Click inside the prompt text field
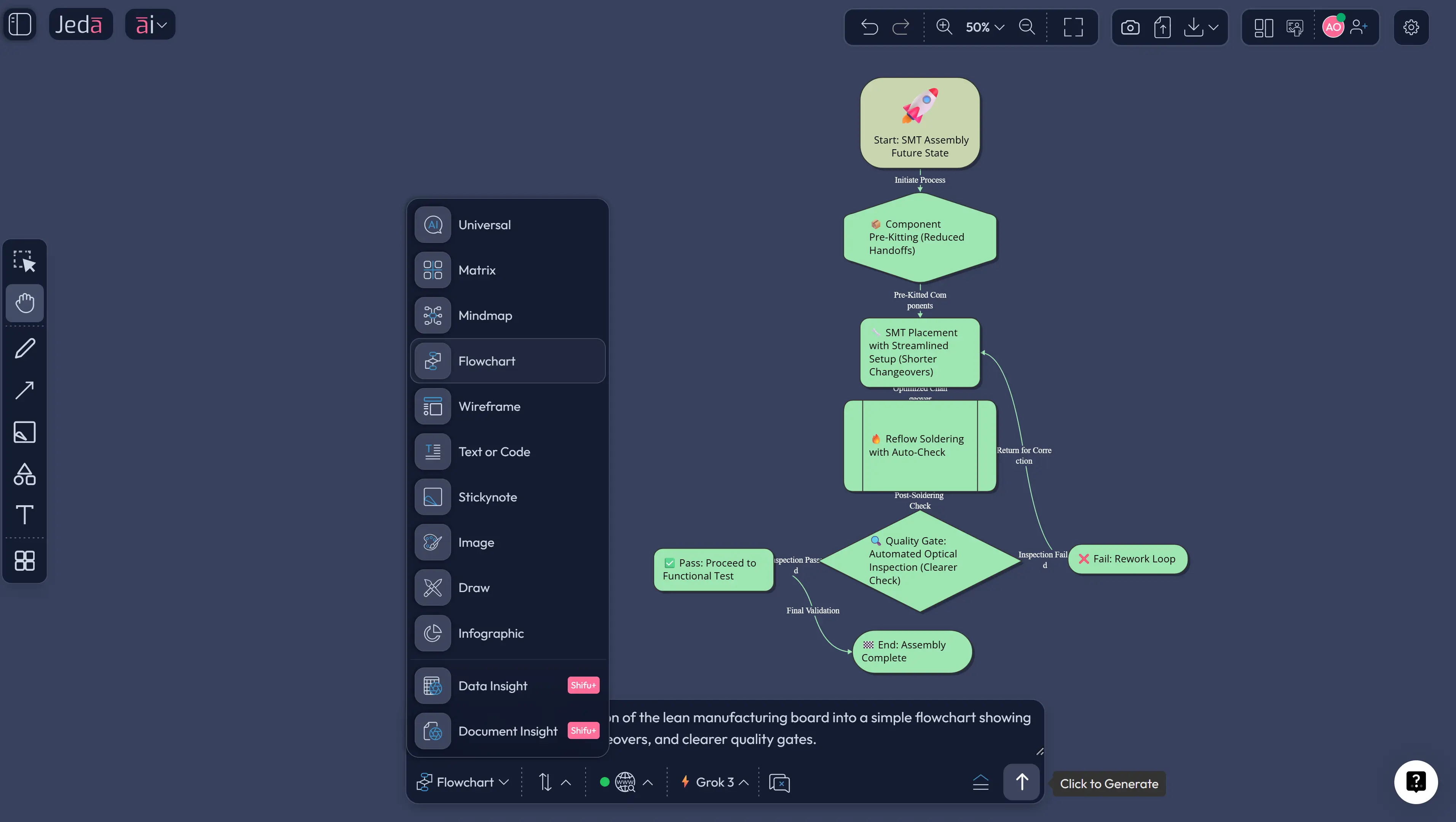Viewport: 1456px width, 822px height. point(819,728)
